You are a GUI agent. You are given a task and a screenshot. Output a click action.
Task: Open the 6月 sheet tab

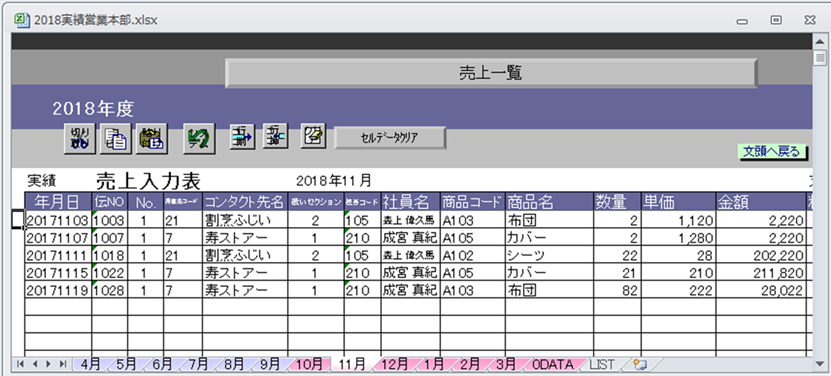click(x=162, y=364)
